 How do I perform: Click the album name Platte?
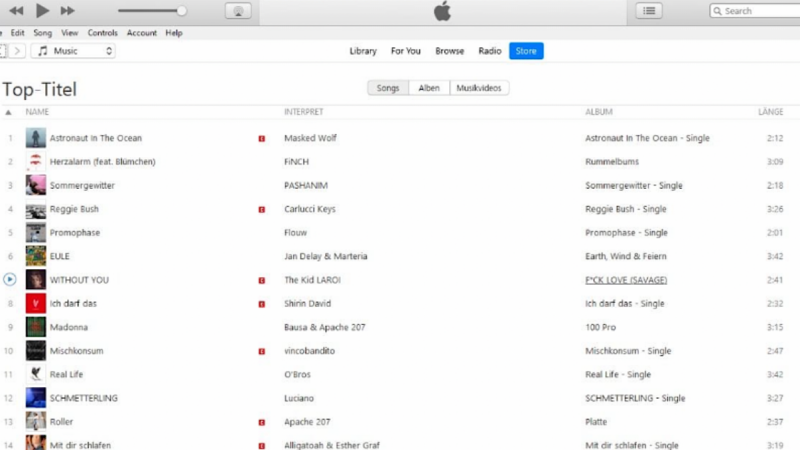click(596, 422)
